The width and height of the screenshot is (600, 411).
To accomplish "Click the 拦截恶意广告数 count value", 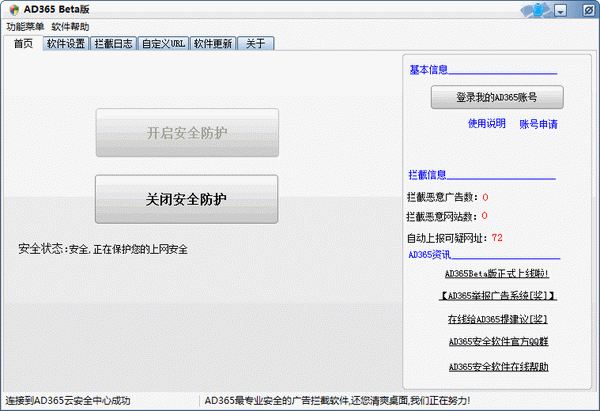I will [485, 197].
